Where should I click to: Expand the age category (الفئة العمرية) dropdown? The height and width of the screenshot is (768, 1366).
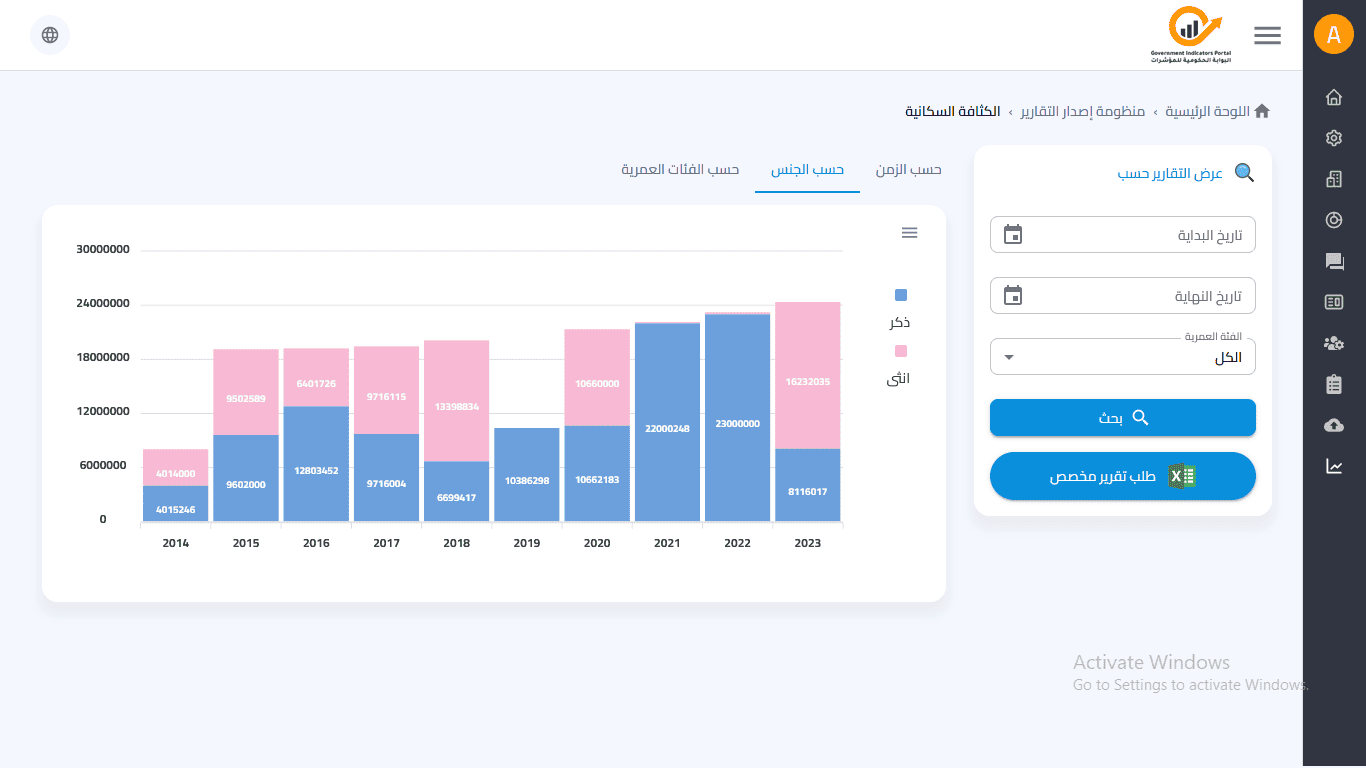click(x=1122, y=357)
